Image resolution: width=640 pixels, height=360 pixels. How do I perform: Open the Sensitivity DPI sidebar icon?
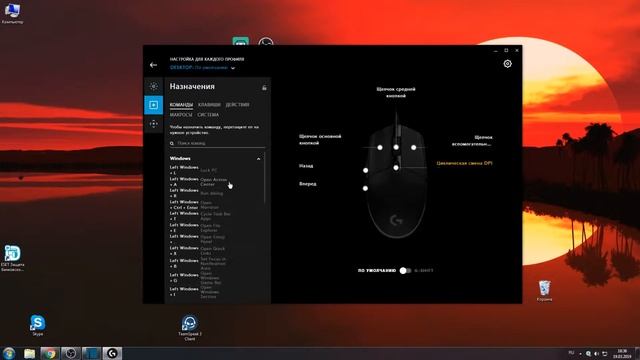pyautogui.click(x=153, y=124)
